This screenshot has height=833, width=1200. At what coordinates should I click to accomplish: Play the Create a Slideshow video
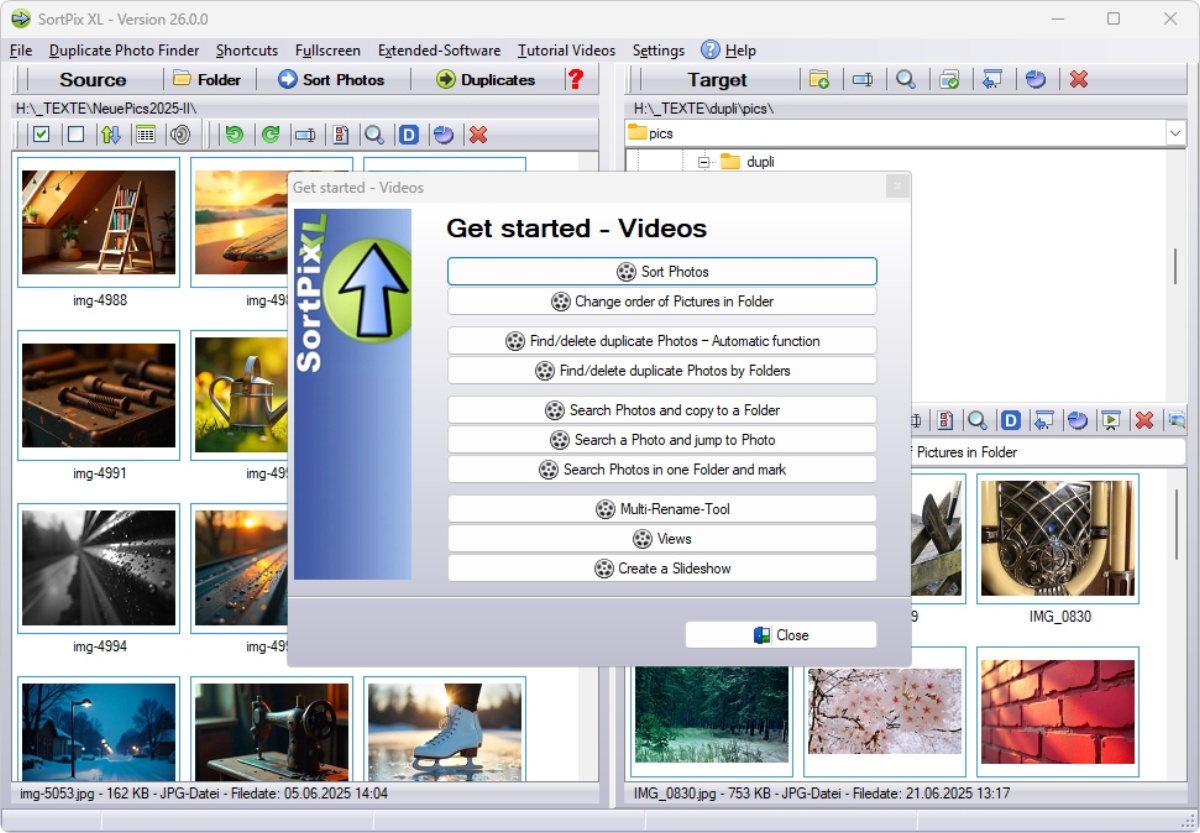[662, 568]
